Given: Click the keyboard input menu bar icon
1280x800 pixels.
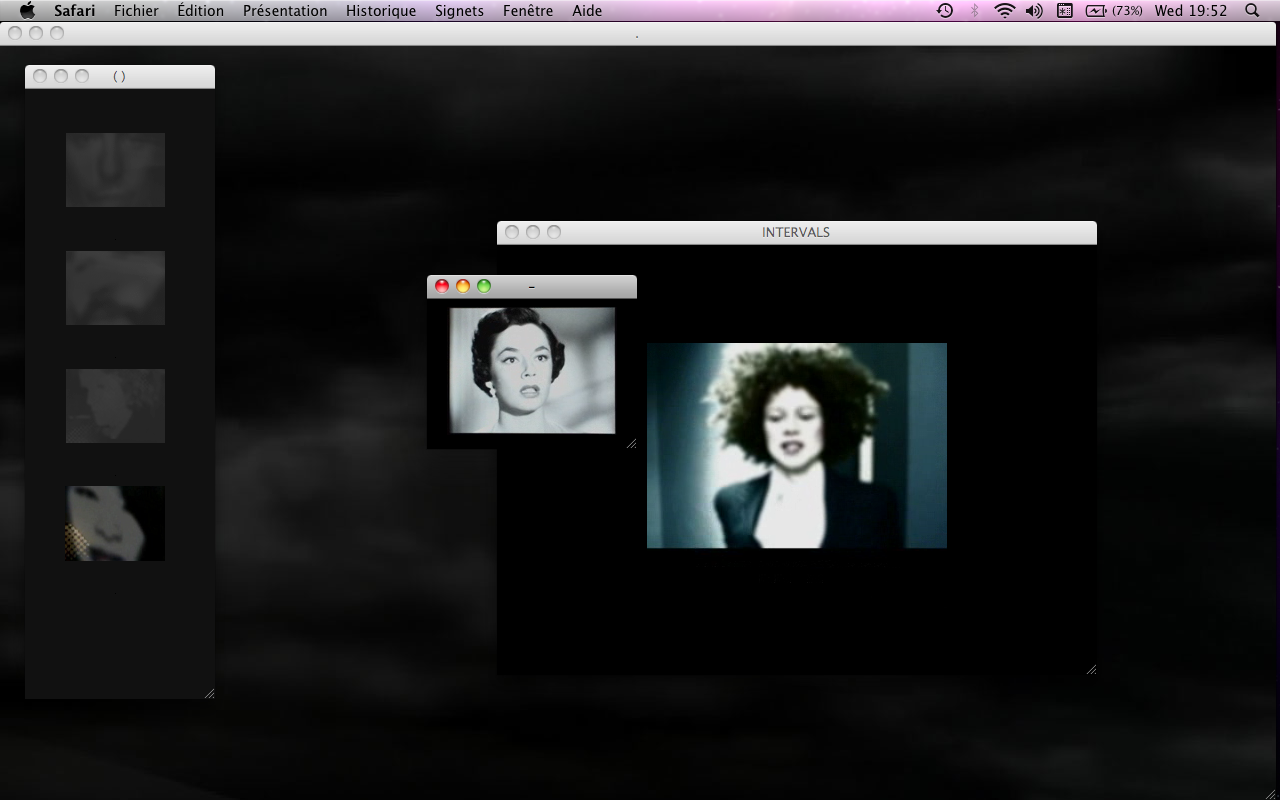Looking at the screenshot, I should [x=1065, y=11].
